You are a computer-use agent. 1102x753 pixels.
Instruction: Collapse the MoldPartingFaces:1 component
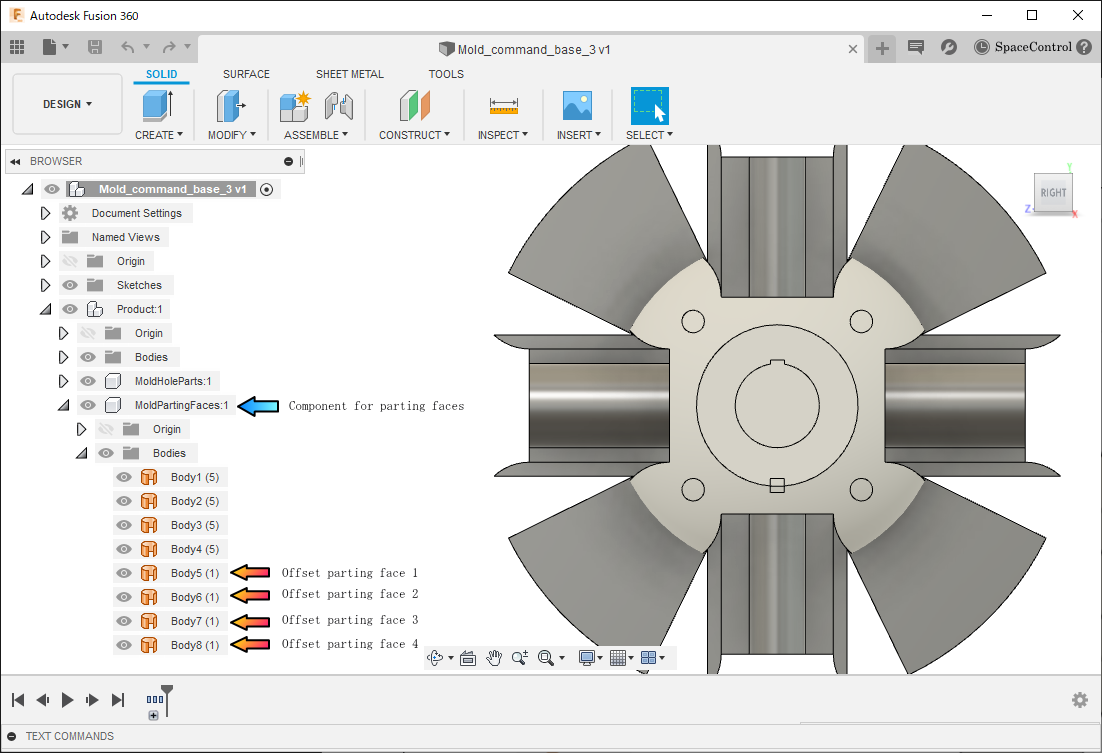pyautogui.click(x=63, y=405)
